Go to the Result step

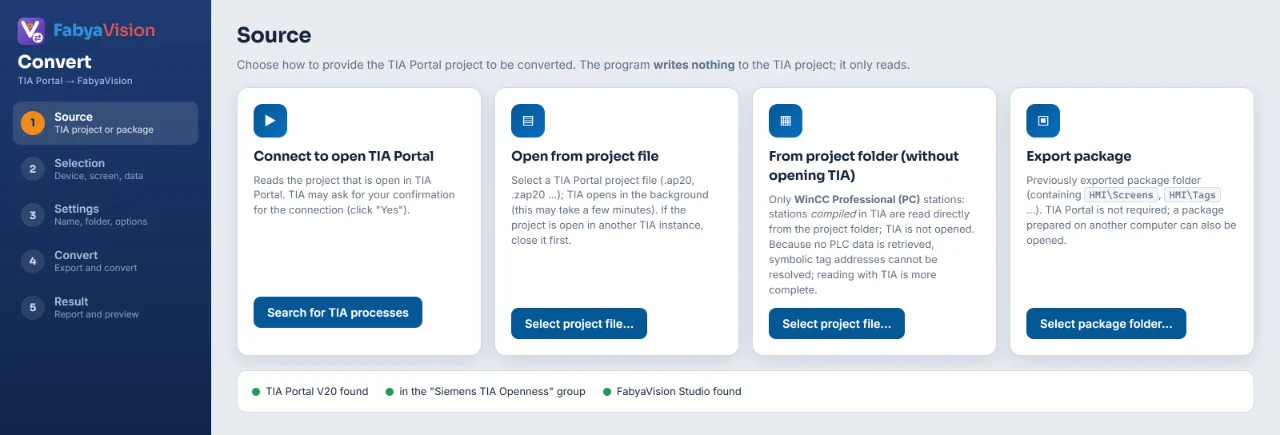[x=105, y=307]
